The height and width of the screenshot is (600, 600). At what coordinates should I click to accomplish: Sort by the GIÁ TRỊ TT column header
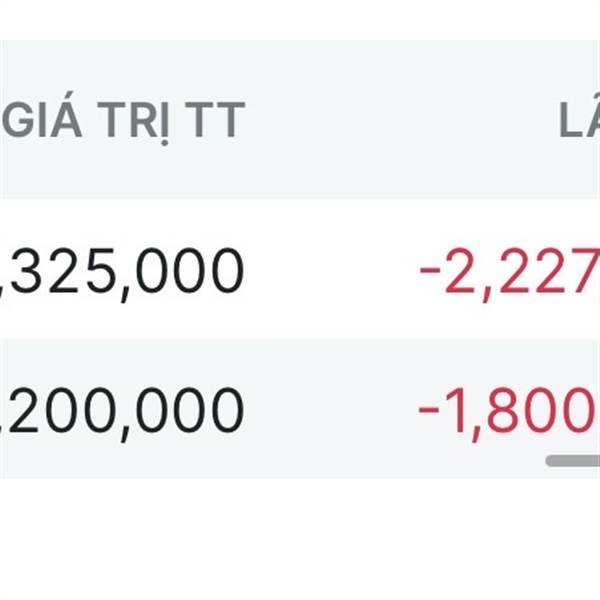pyautogui.click(x=124, y=121)
